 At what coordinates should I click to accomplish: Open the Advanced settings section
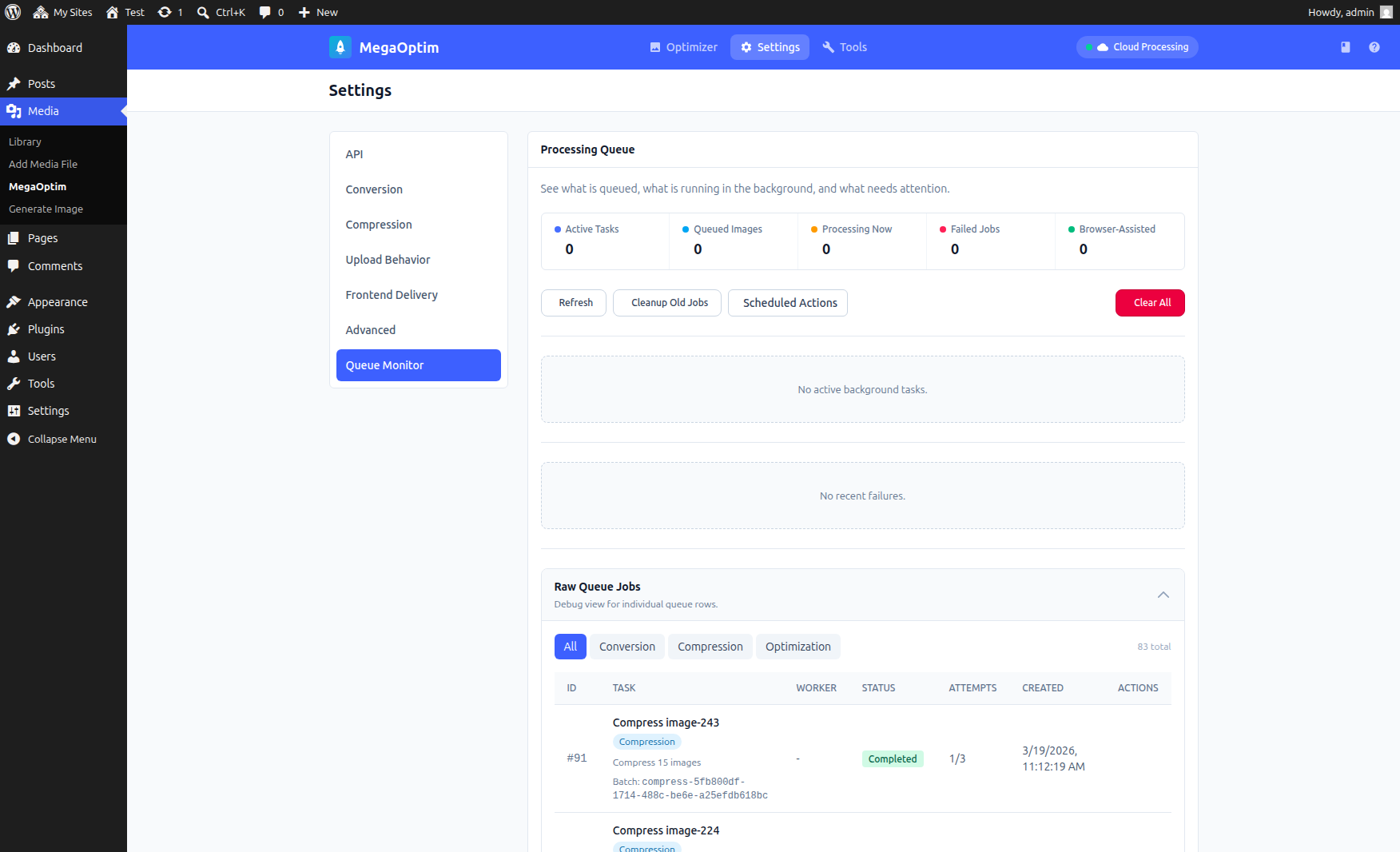(x=419, y=330)
